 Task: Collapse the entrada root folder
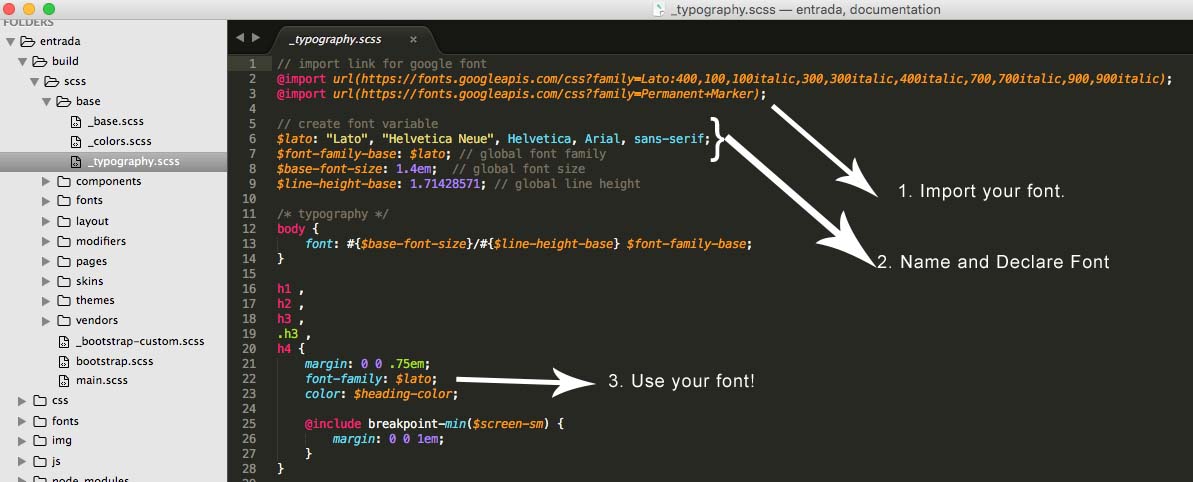[10, 42]
